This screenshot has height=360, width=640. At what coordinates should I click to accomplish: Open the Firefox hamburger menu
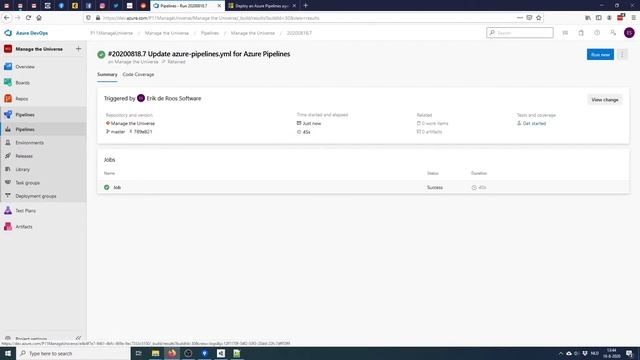(x=633, y=18)
